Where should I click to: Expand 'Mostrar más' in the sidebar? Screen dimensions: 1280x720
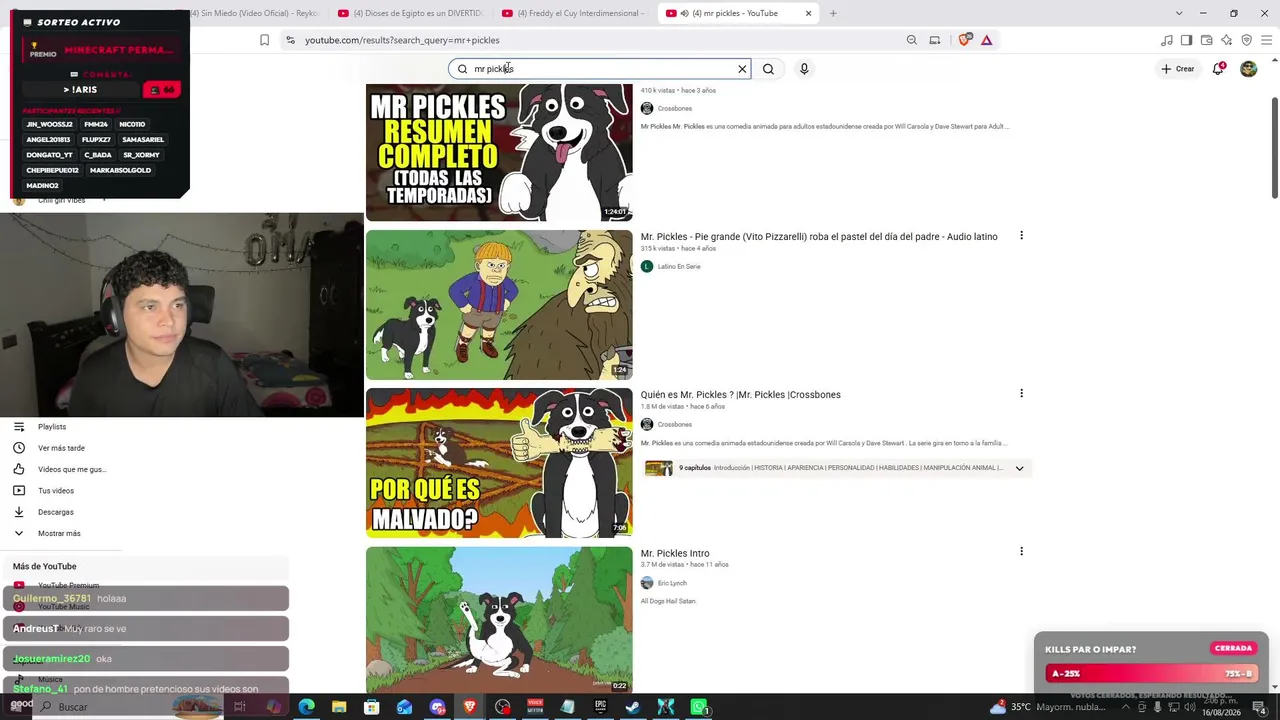(59, 534)
